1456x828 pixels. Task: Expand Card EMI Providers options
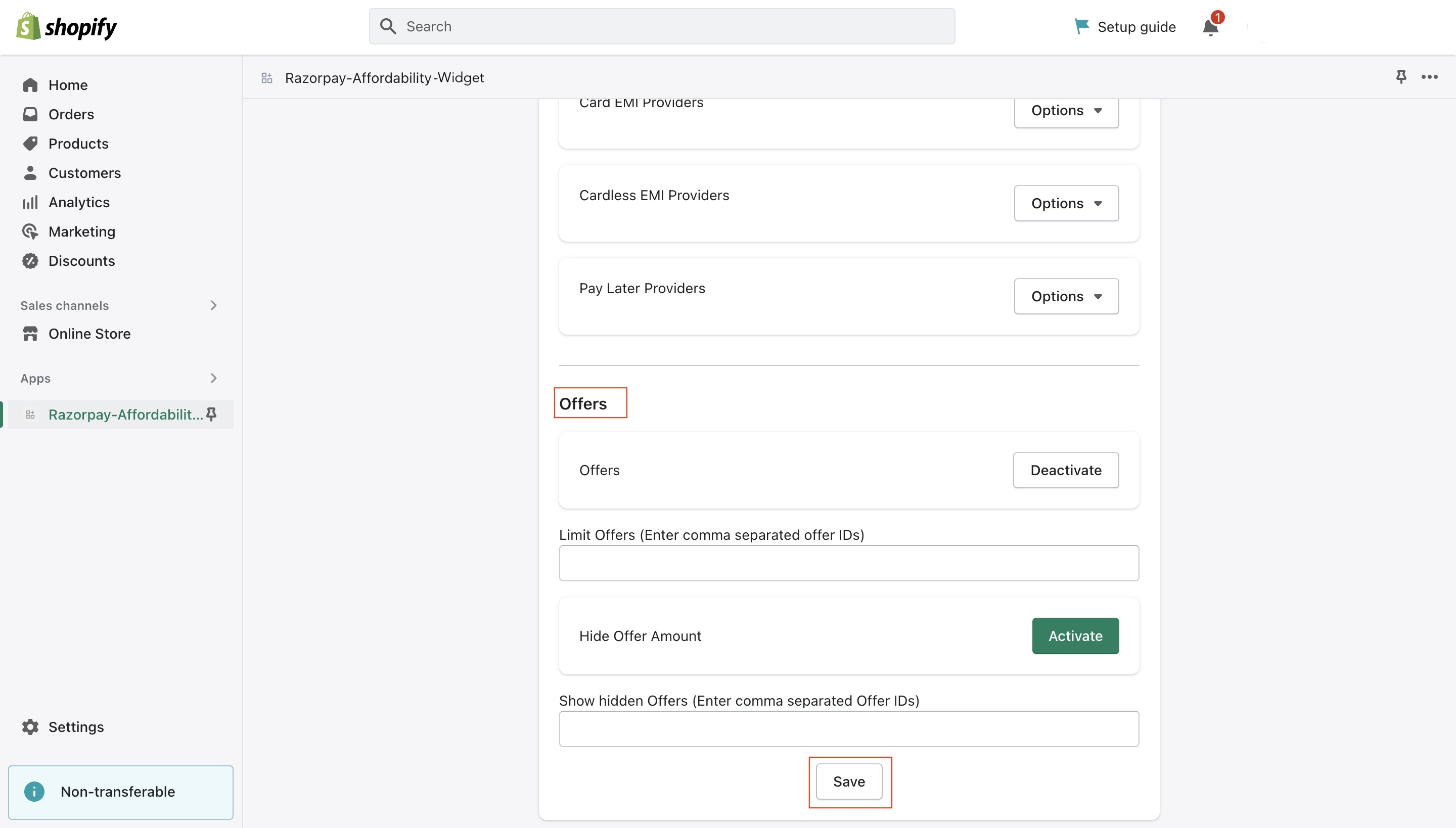coord(1065,110)
